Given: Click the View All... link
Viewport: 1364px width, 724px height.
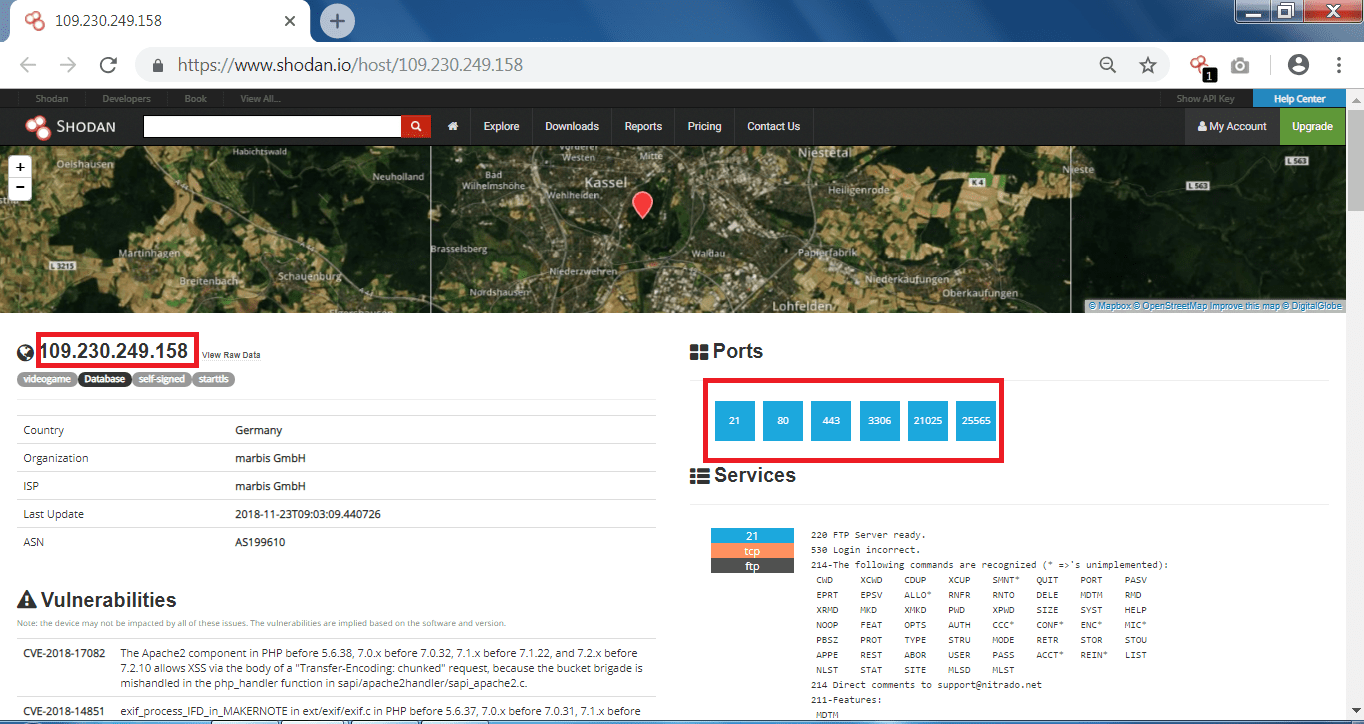Looking at the screenshot, I should click(x=261, y=99).
